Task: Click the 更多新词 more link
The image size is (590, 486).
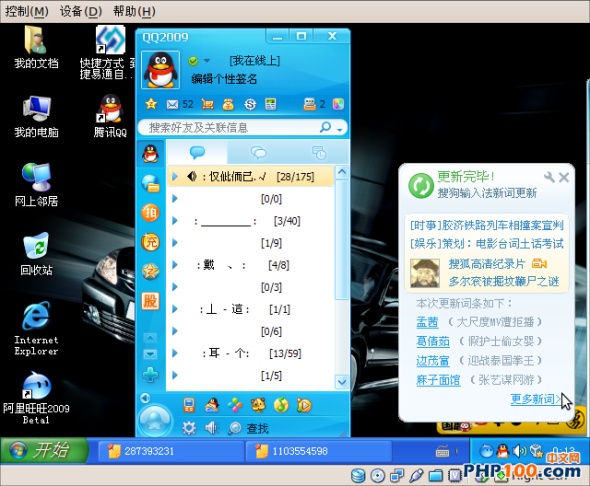Action: point(535,399)
